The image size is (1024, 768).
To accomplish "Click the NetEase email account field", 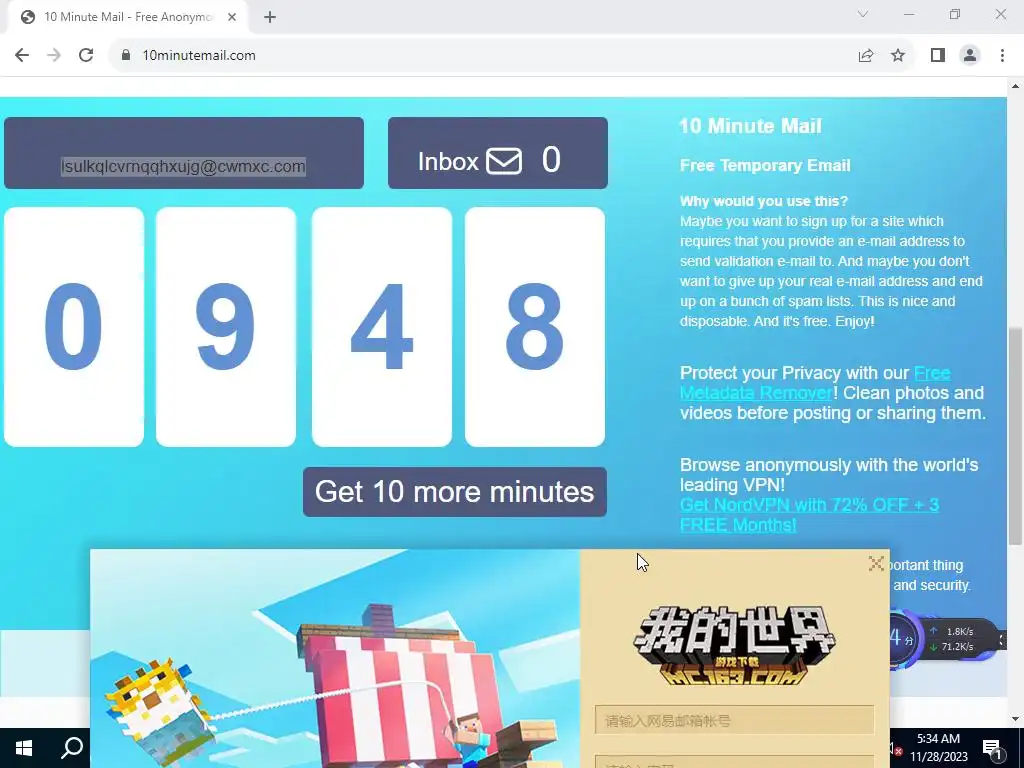I will [x=735, y=720].
